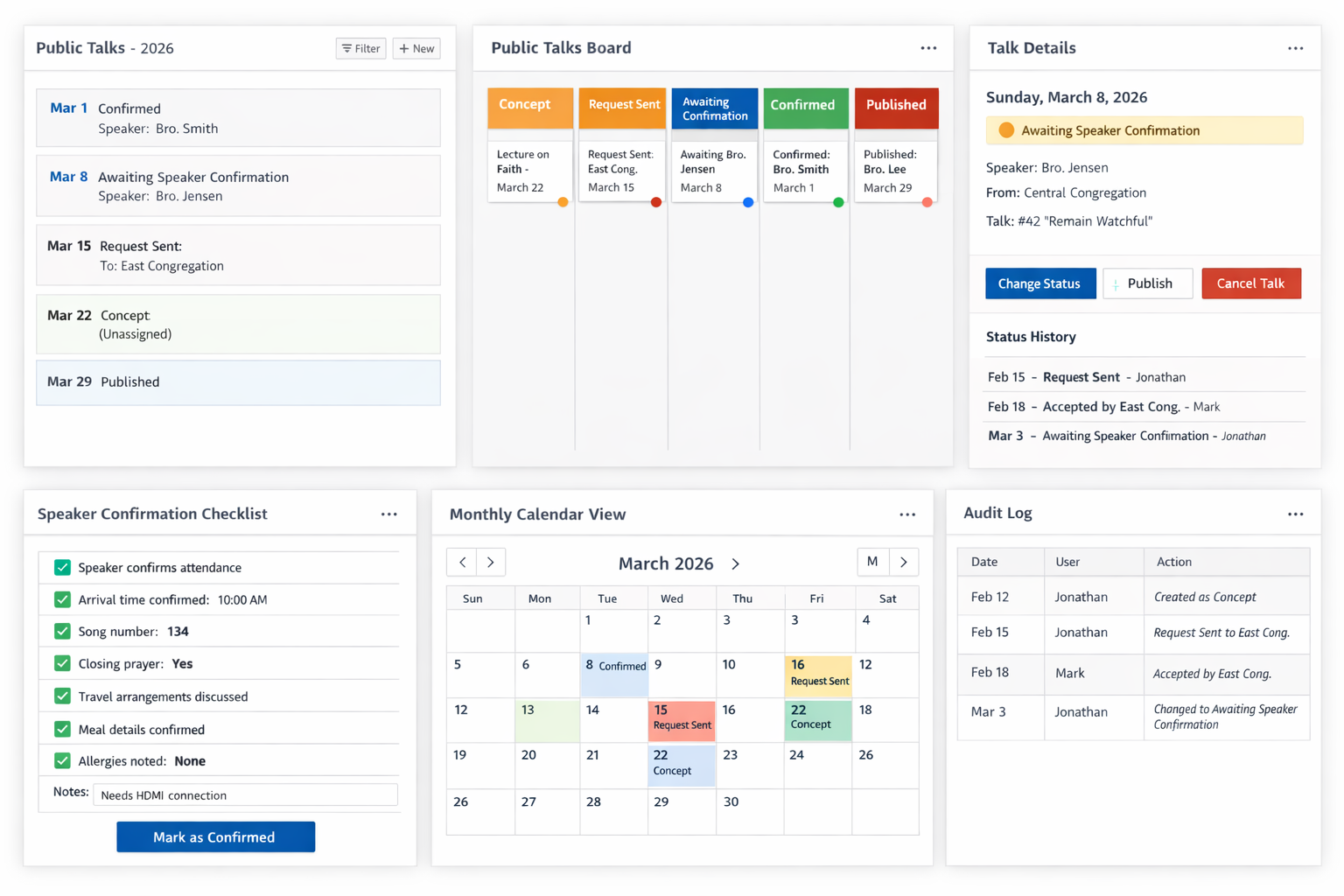This screenshot has width=1344, height=896.
Task: Click Speaker Confirmation Checklist ellipsis icon
Action: pyautogui.click(x=388, y=514)
